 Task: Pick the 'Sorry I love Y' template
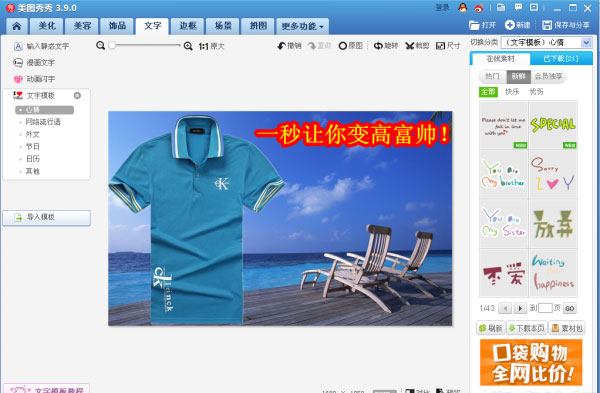point(553,174)
